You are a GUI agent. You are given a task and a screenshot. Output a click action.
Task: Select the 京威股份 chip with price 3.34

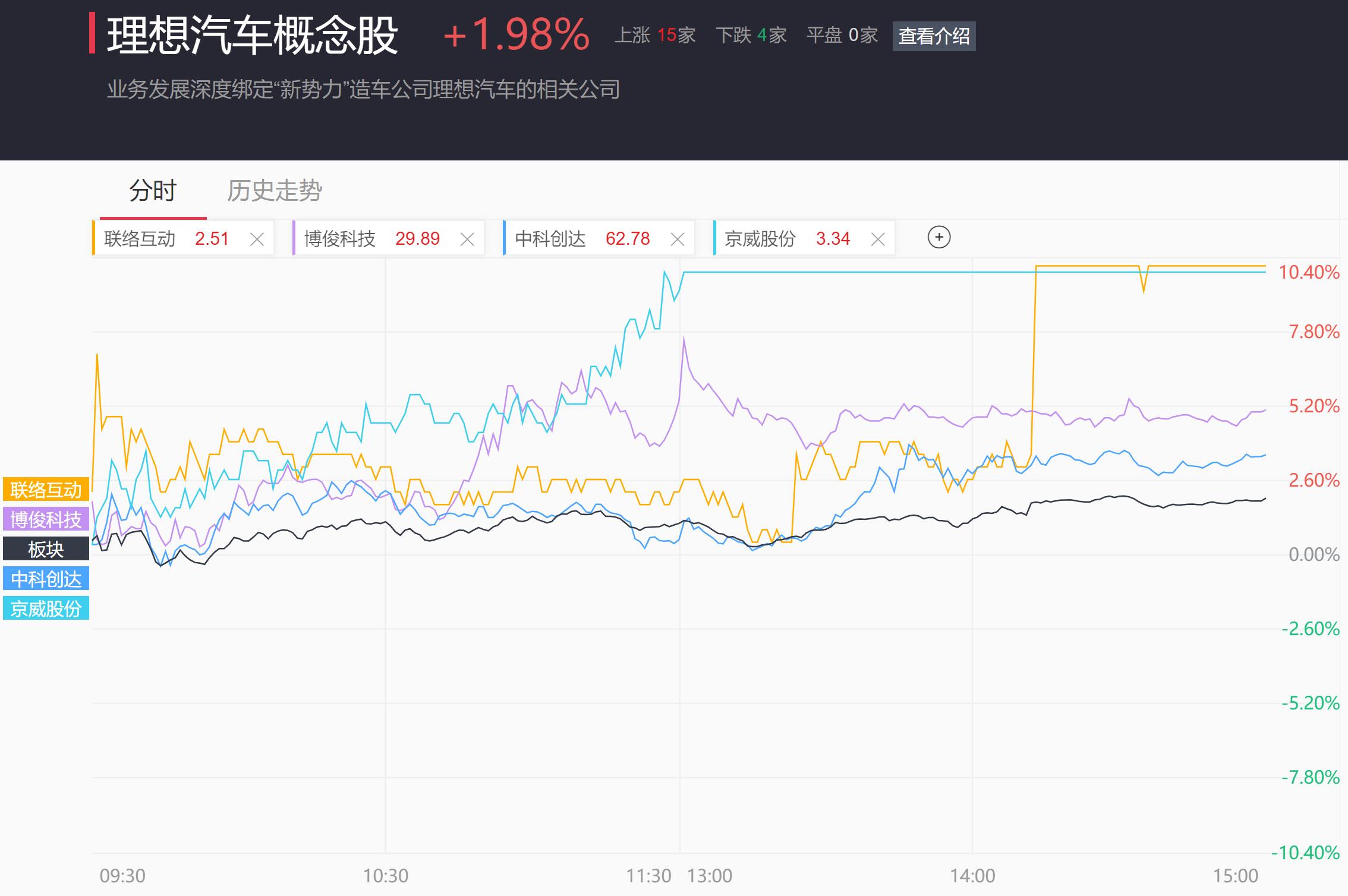(x=804, y=238)
